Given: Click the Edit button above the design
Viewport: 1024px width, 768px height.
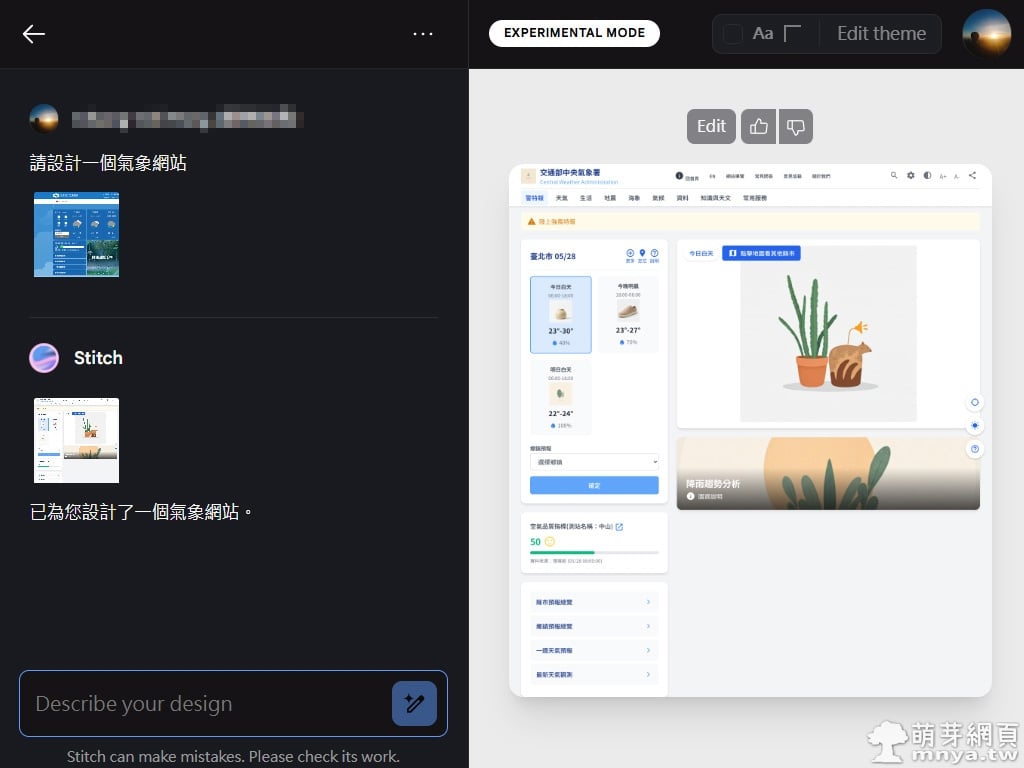Looking at the screenshot, I should click(x=711, y=127).
